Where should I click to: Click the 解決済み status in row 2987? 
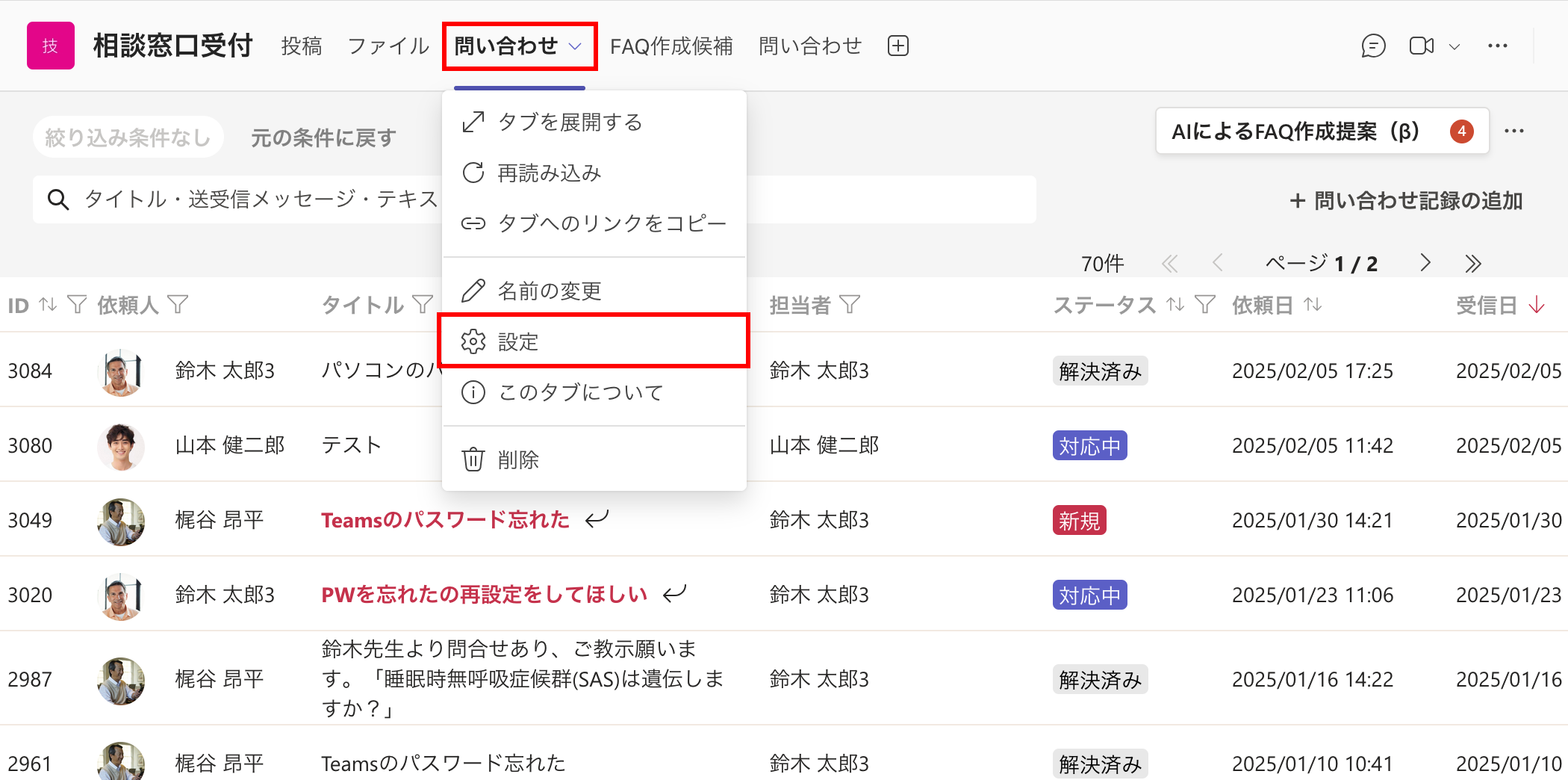[1101, 680]
